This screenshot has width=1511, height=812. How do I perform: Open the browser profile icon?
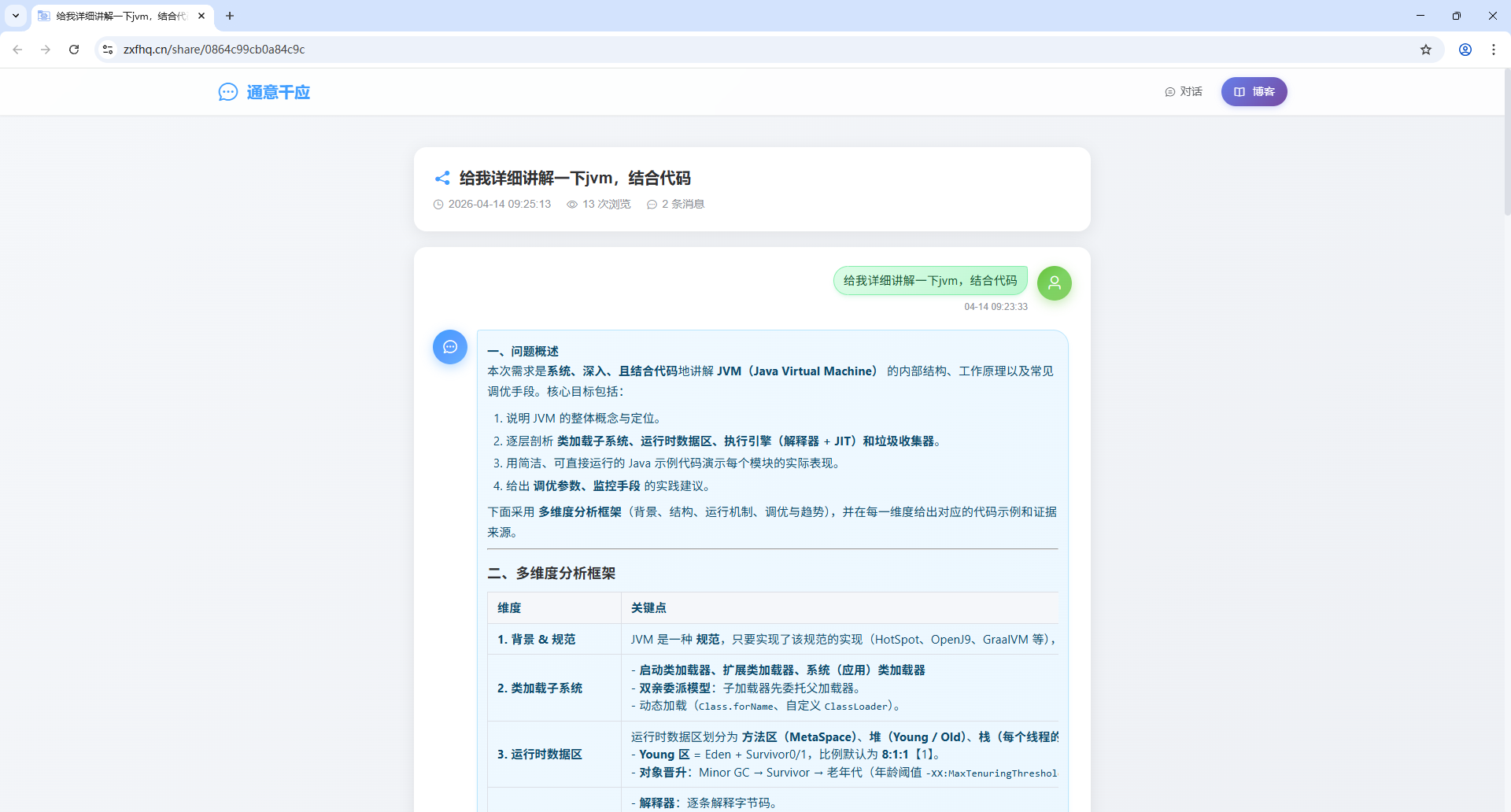(x=1465, y=50)
